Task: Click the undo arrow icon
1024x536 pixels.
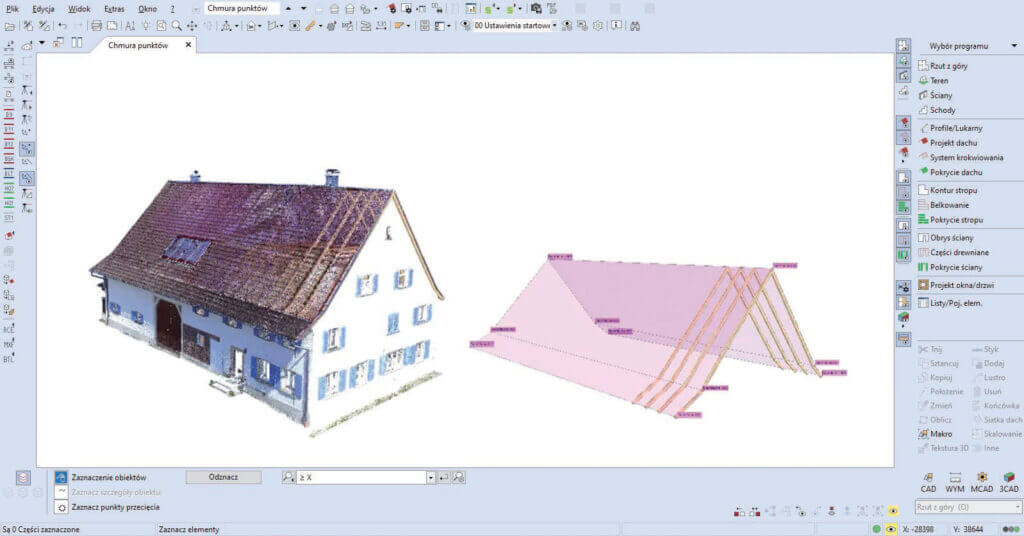Action: [x=62, y=26]
